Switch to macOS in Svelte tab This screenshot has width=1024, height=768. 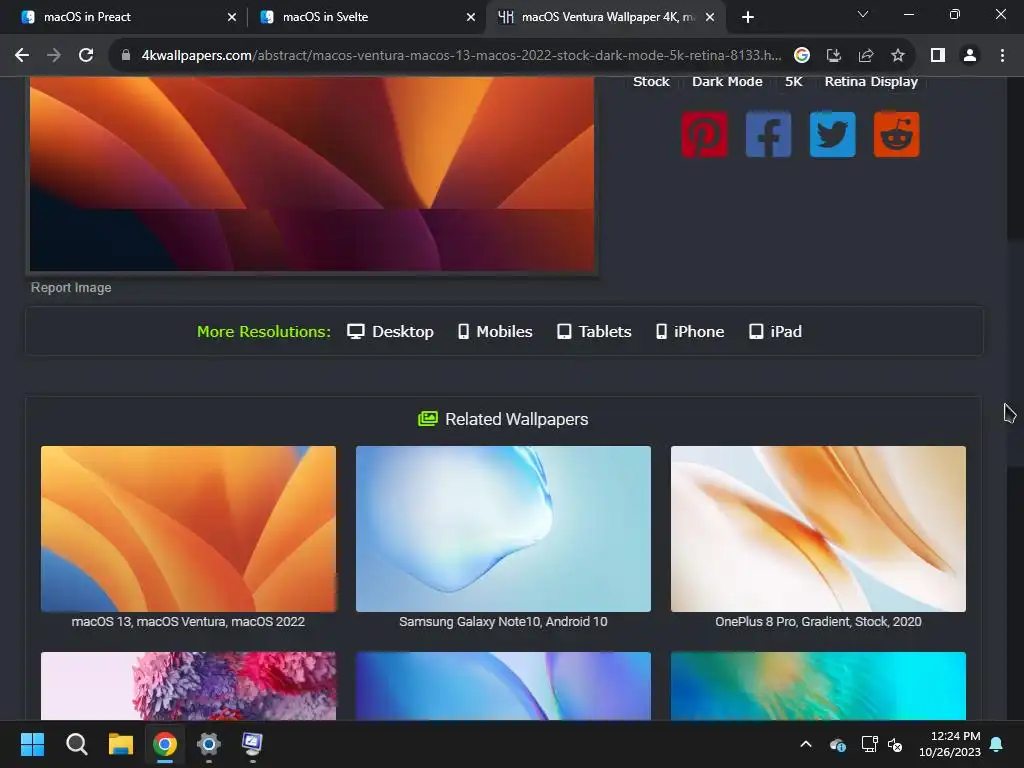[366, 17]
